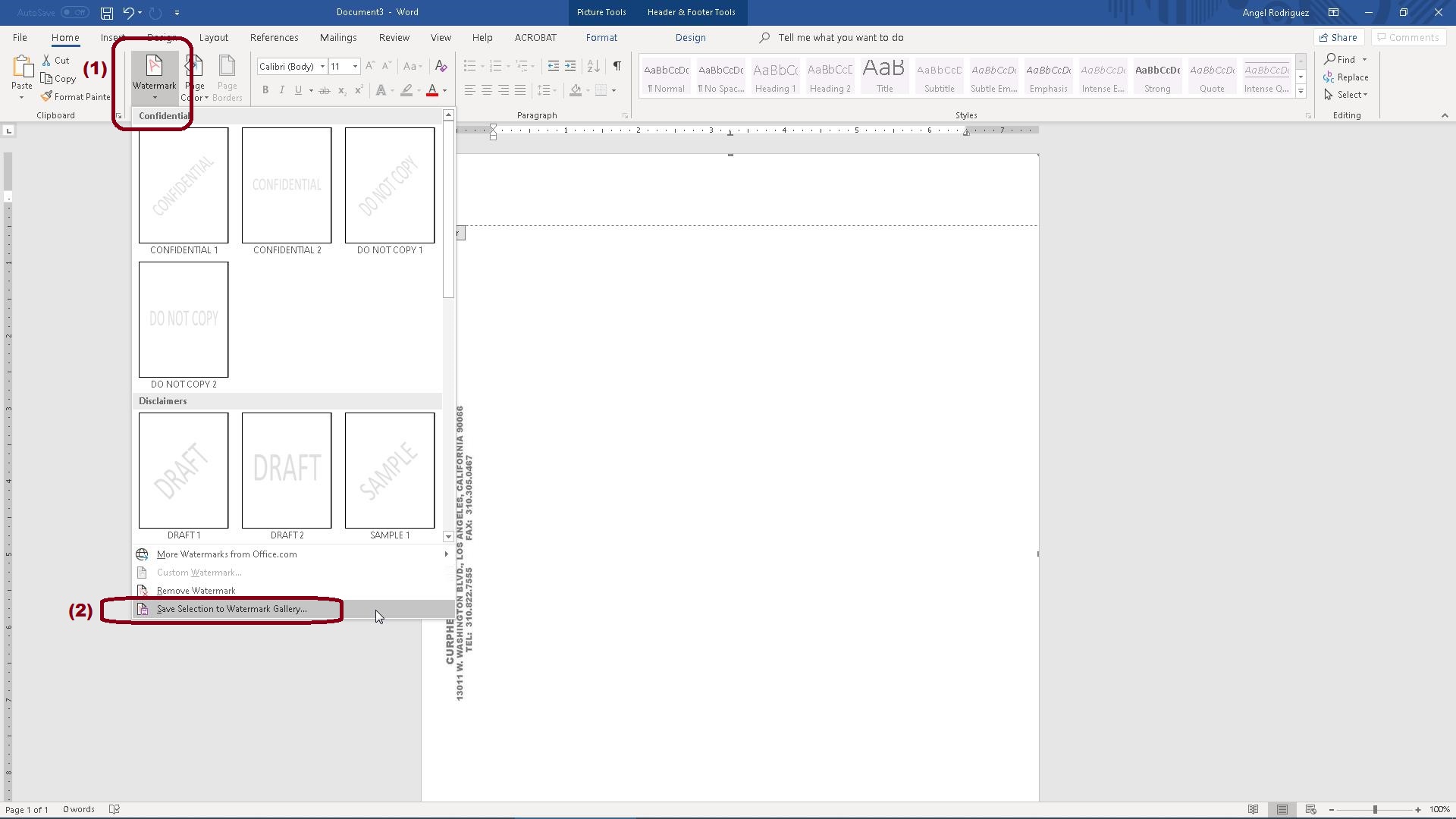Viewport: 1456px width, 819px height.
Task: Click the Increase Indent icon
Action: 570,66
